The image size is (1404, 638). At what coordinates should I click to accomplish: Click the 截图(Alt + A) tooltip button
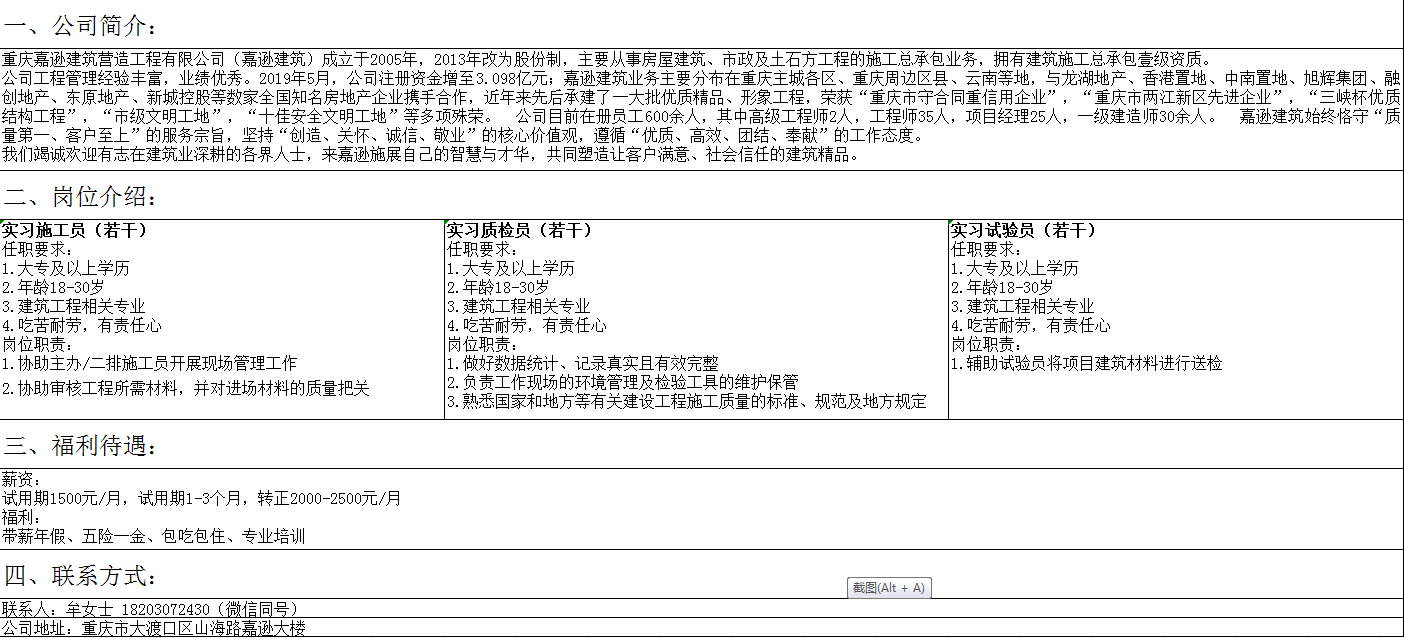click(888, 588)
